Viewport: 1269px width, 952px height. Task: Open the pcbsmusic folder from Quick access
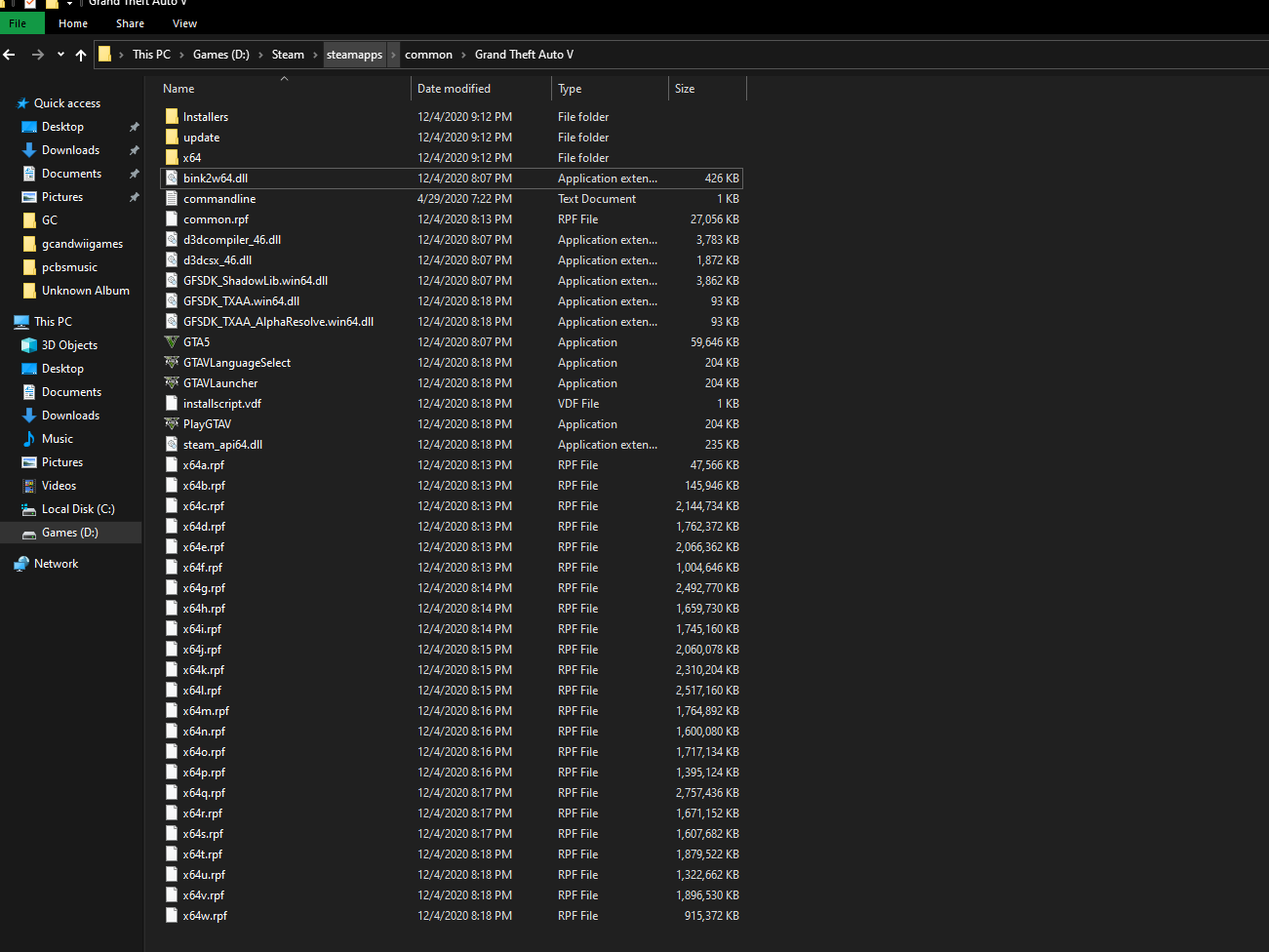point(69,266)
